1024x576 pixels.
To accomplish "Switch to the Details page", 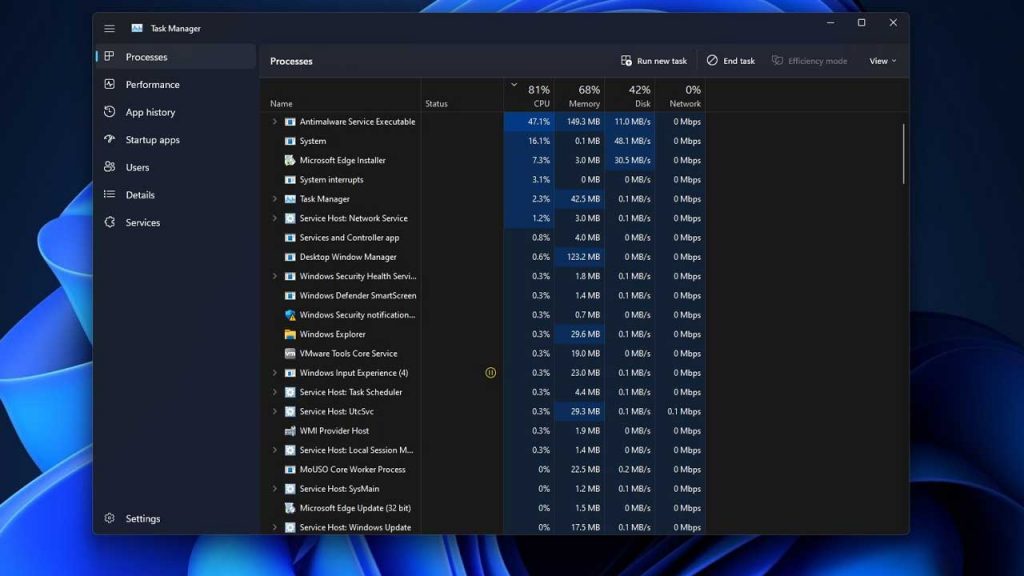I will (x=176, y=195).
